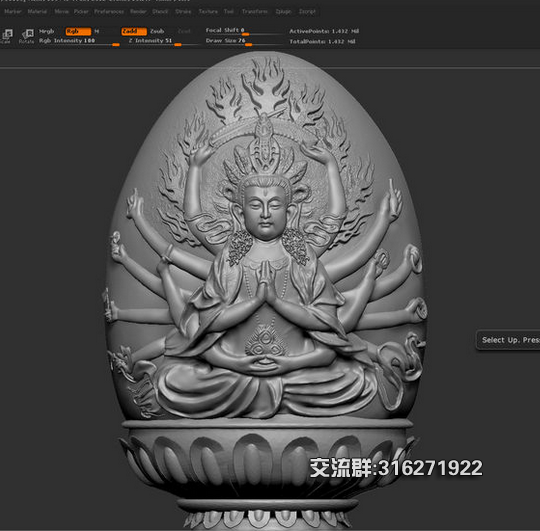Click the TotalPoints count readout
540x531 pixels.
(x=322, y=42)
